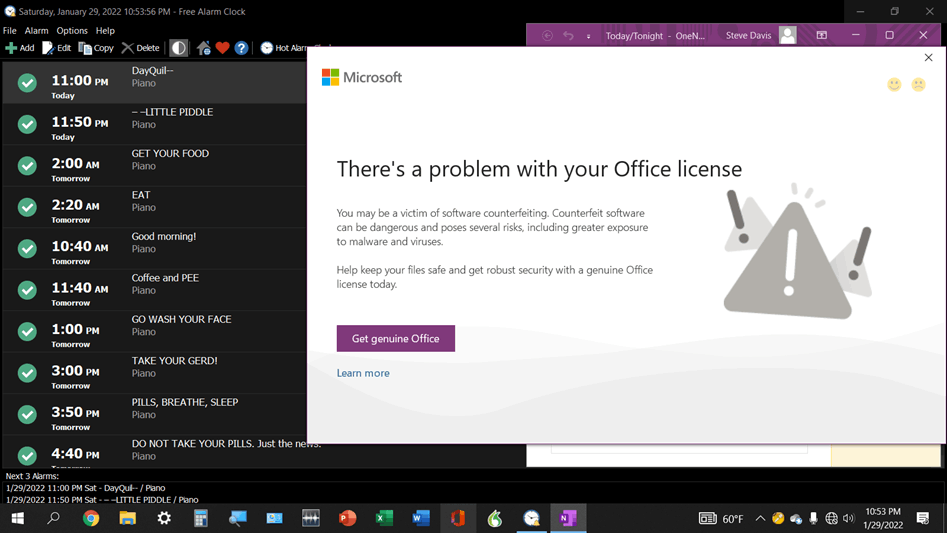947x533 pixels.
Task: Disable the 1:00 PM GO WASH YOUR FACE alarm
Action: click(x=27, y=331)
